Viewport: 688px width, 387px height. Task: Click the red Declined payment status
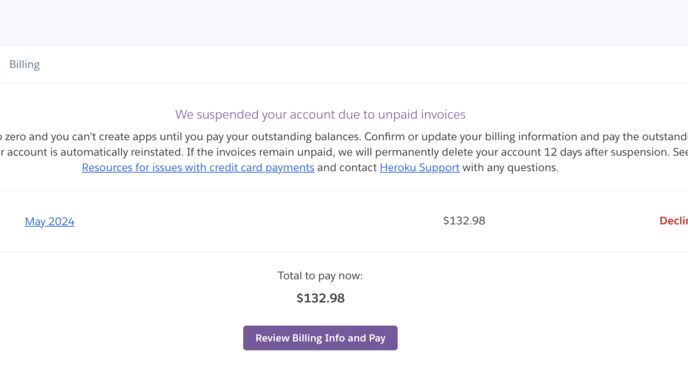click(x=674, y=221)
